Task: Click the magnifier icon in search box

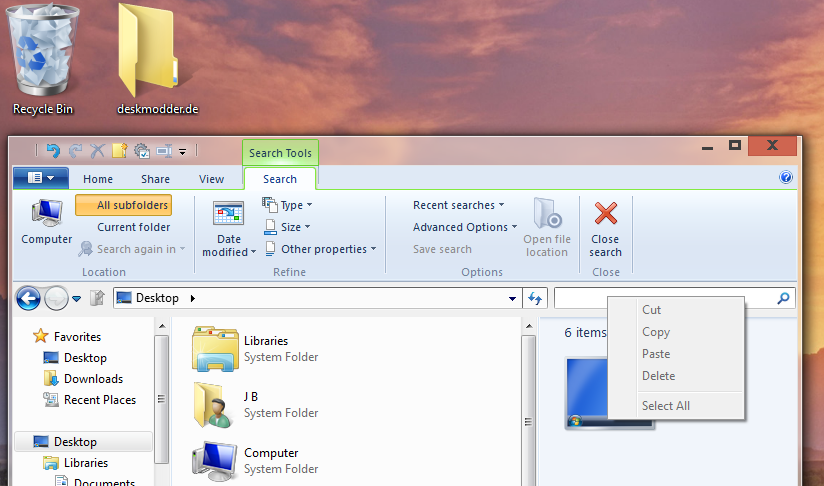Action: [783, 298]
